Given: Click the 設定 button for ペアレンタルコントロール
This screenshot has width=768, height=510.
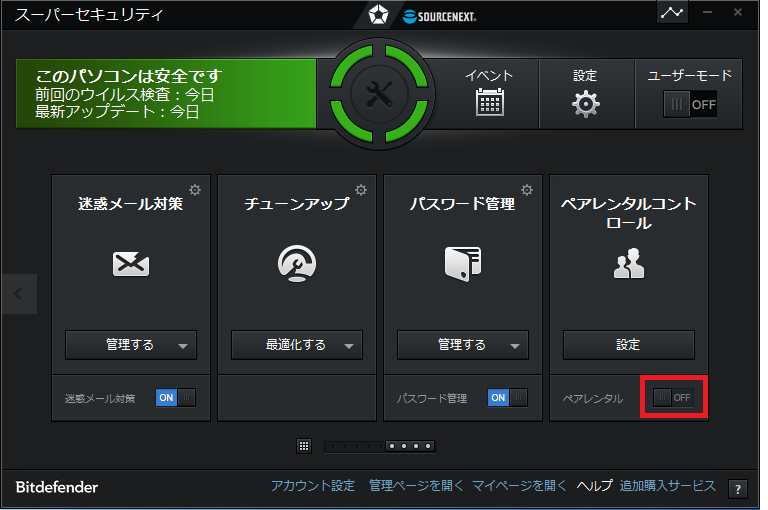Looking at the screenshot, I should (628, 345).
